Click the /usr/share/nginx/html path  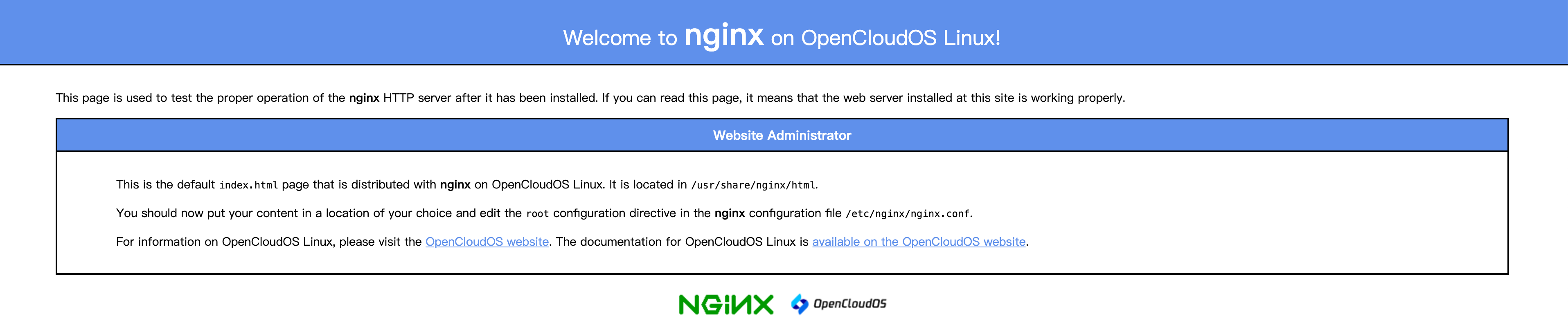[753, 185]
